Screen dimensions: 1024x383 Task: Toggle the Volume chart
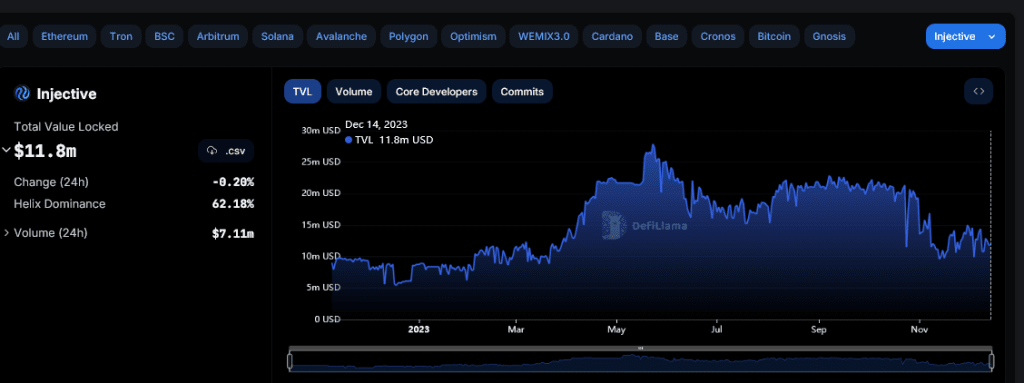(x=354, y=92)
